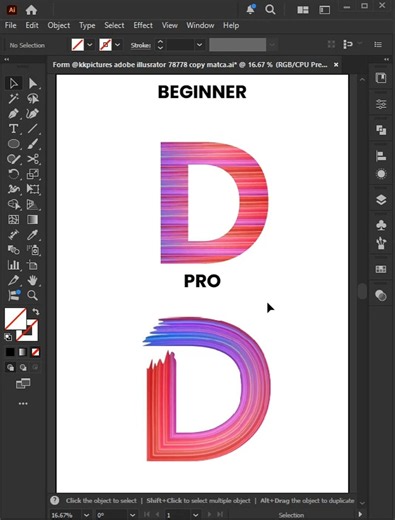Open Arrange Documents dropdown

[303, 10]
